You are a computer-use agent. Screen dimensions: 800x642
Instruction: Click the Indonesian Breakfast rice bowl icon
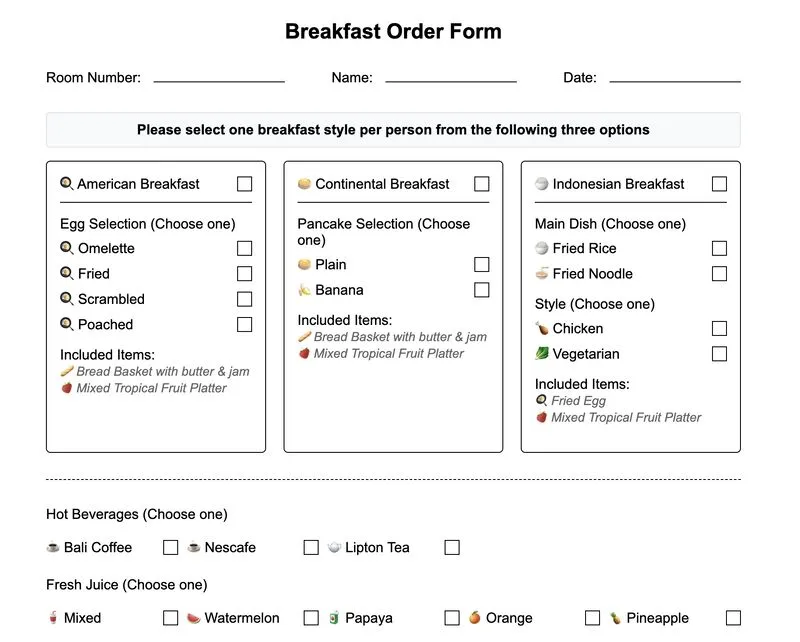coord(541,183)
